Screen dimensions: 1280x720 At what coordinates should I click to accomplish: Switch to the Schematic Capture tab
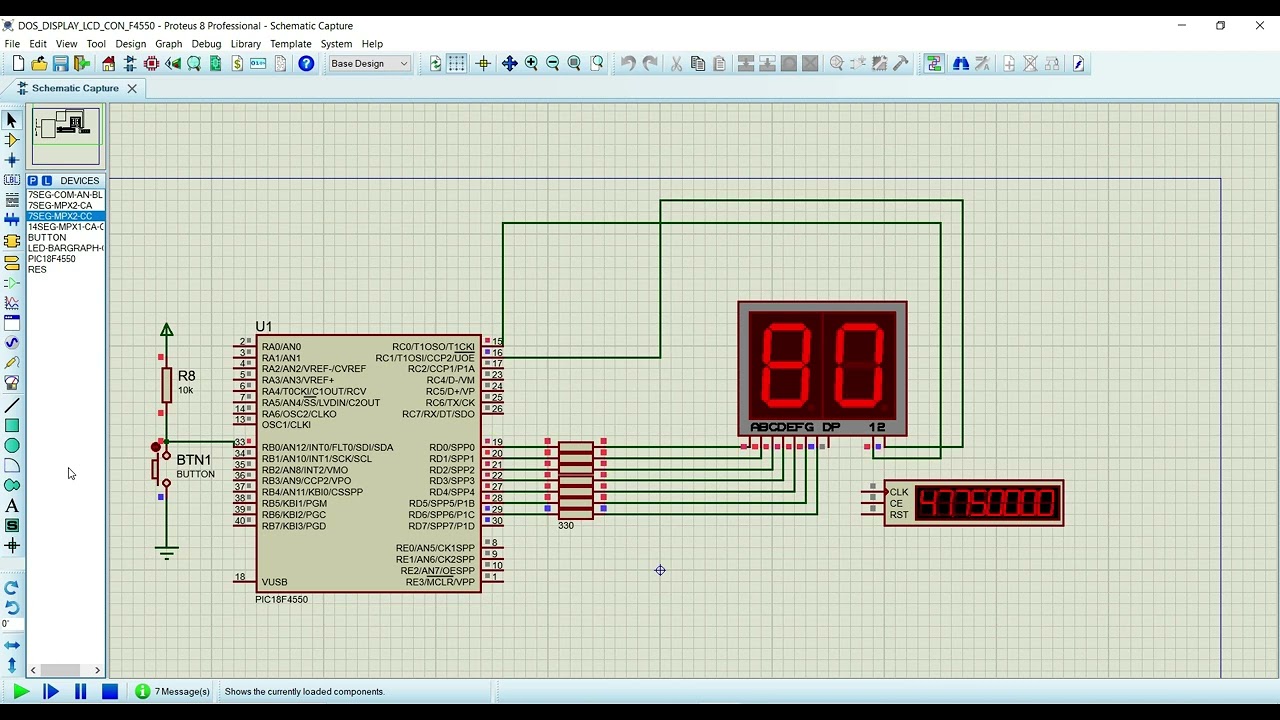(74, 88)
